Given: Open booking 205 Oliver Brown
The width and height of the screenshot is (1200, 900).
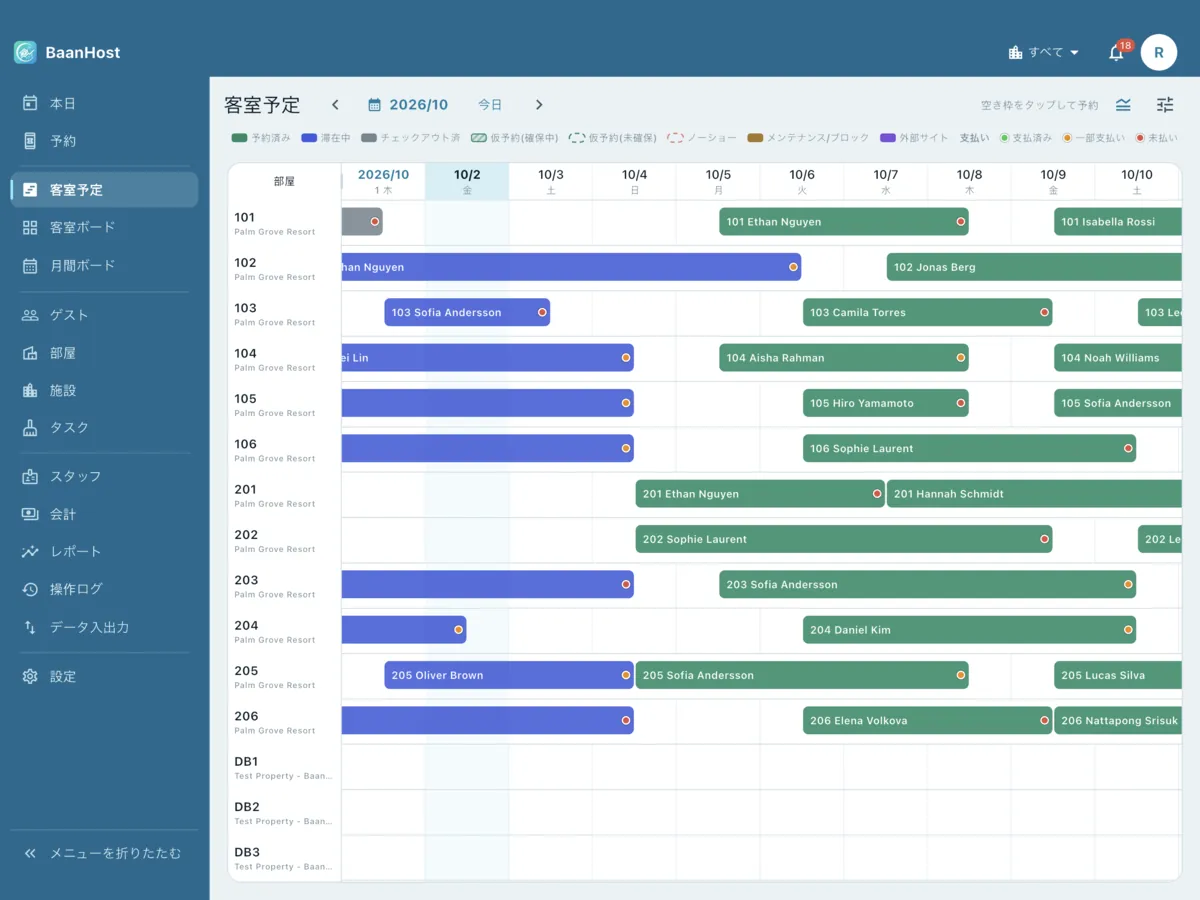Looking at the screenshot, I should coord(509,675).
